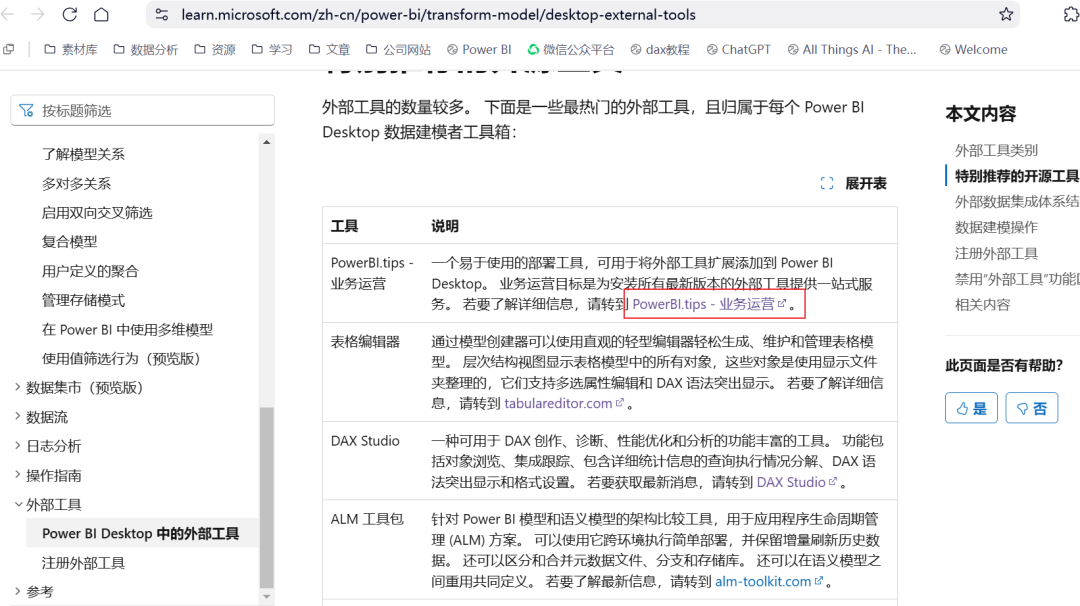The image size is (1080, 606).
Task: Jump to 相关内容 in 本文内容
Action: [x=982, y=304]
